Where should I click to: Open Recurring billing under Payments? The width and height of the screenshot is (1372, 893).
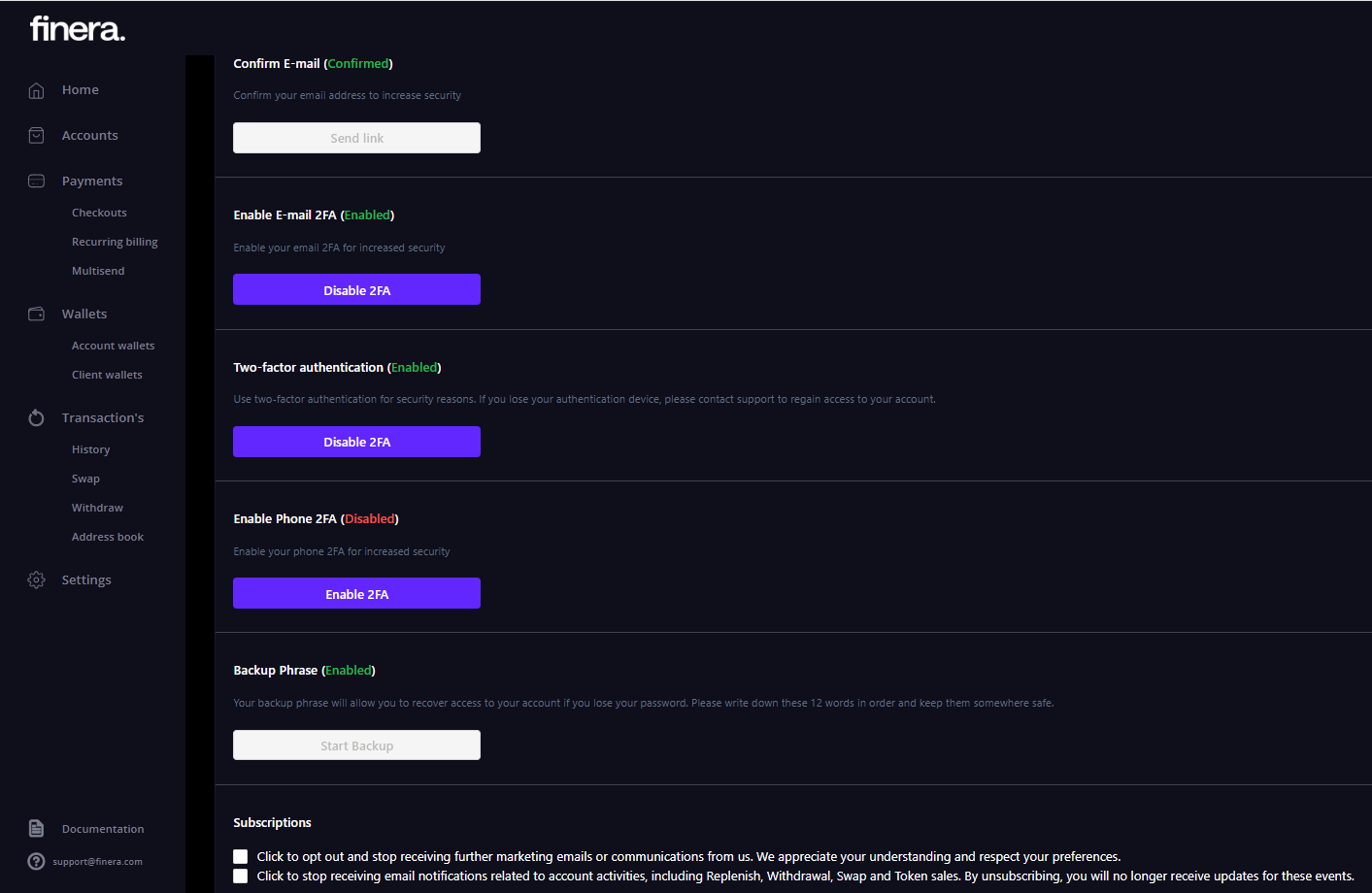[x=115, y=243]
